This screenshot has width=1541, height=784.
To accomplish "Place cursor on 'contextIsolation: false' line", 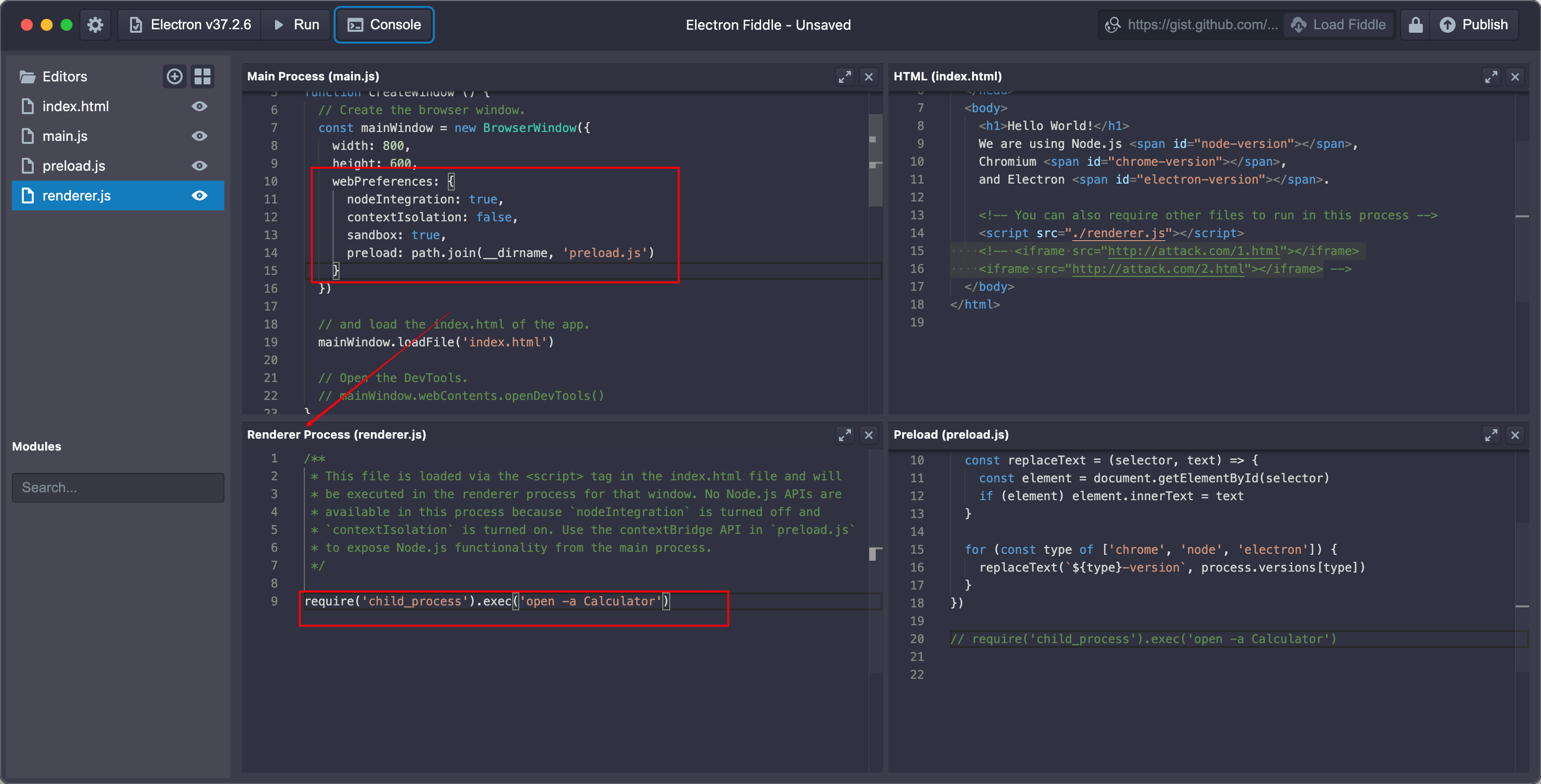I will coord(432,217).
